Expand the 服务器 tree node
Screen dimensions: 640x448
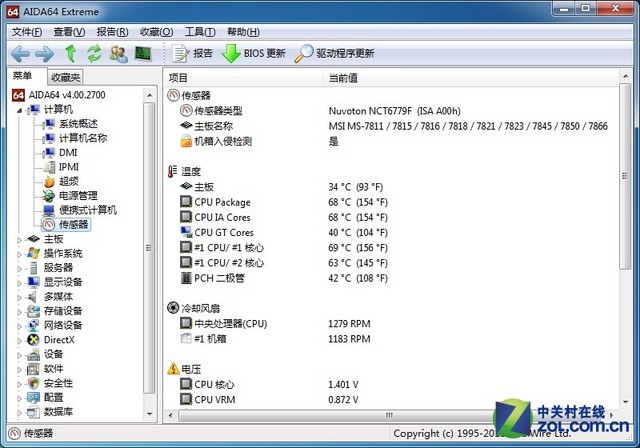(x=19, y=269)
